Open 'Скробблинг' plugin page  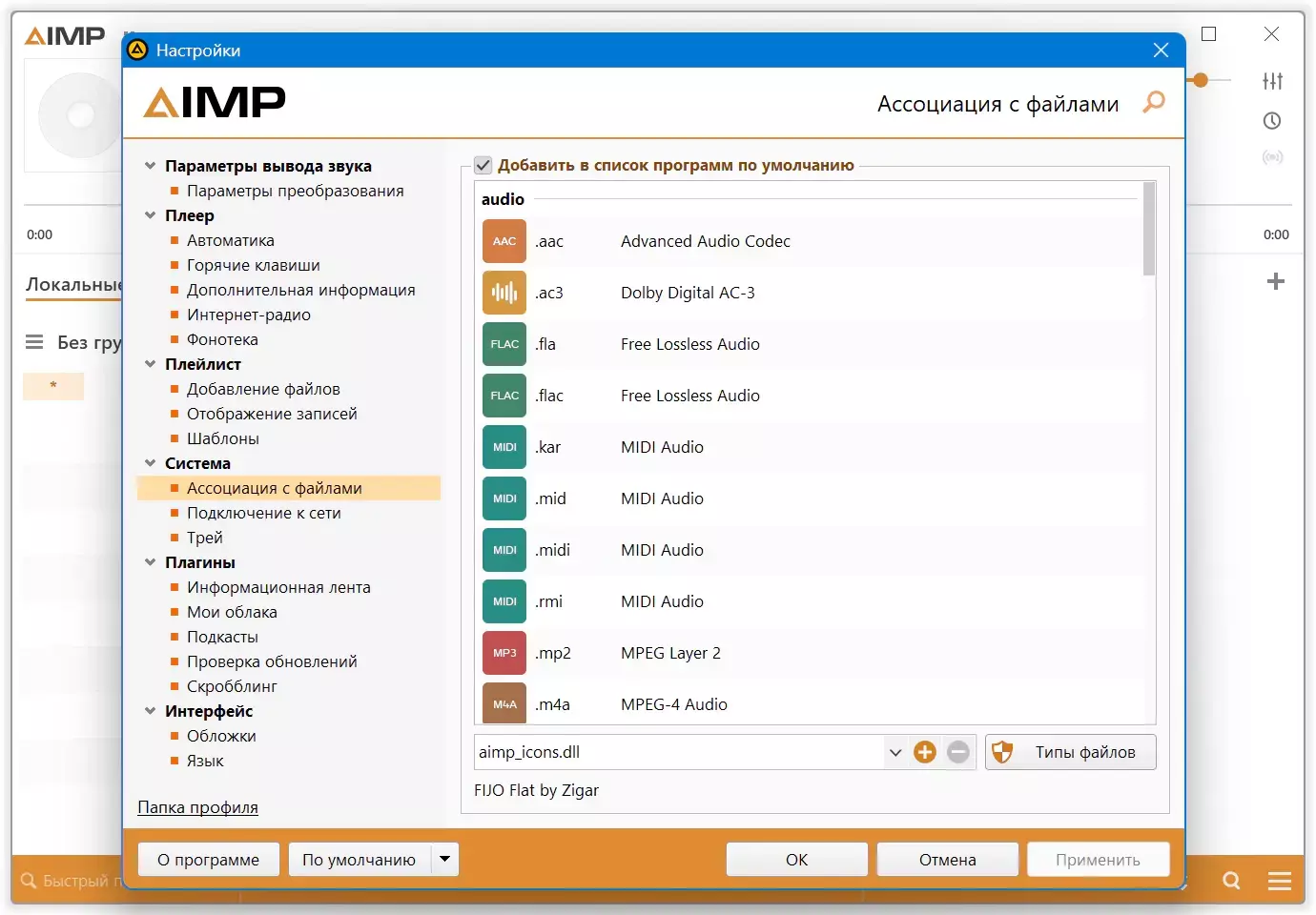(232, 686)
